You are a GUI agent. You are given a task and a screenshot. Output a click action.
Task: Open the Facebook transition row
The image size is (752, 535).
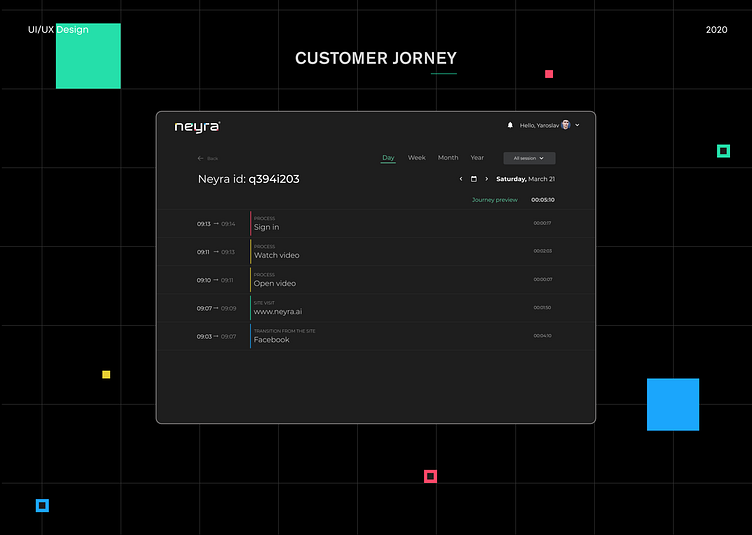tap(376, 337)
